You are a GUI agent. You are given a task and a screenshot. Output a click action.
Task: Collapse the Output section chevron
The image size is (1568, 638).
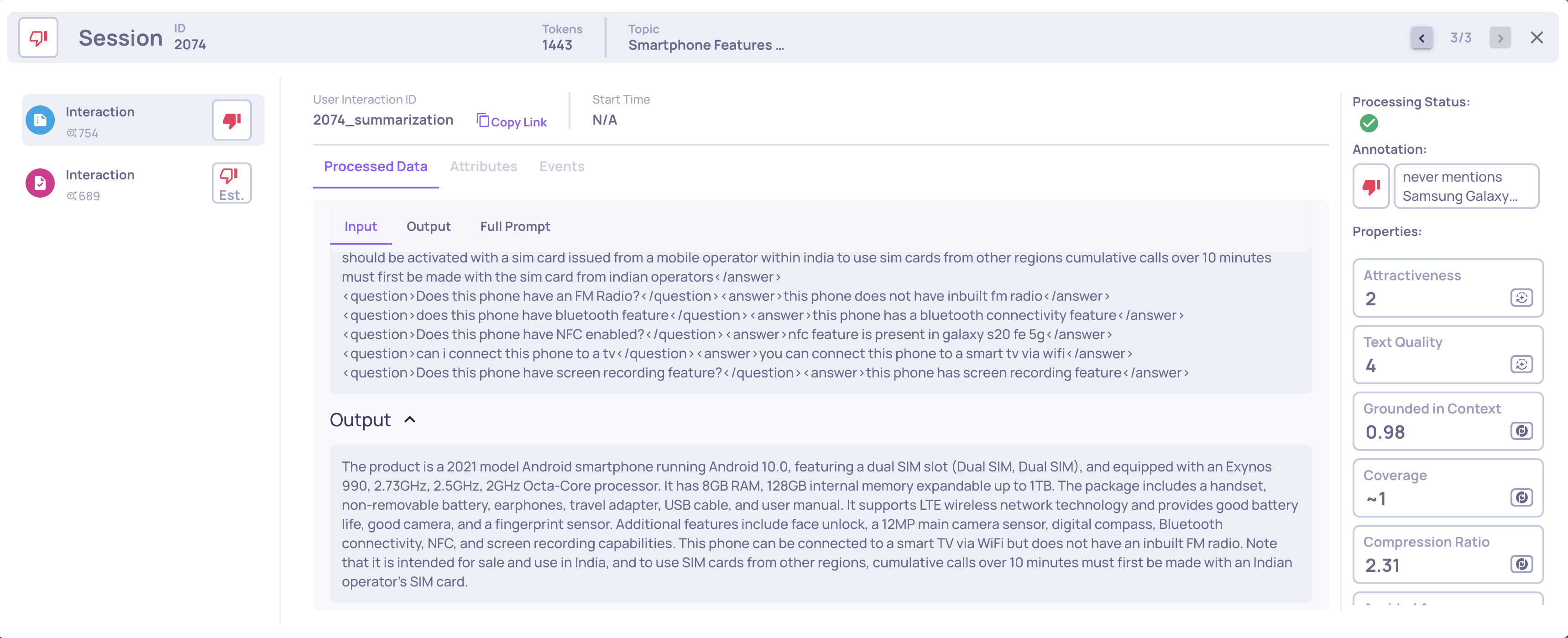[x=410, y=419]
